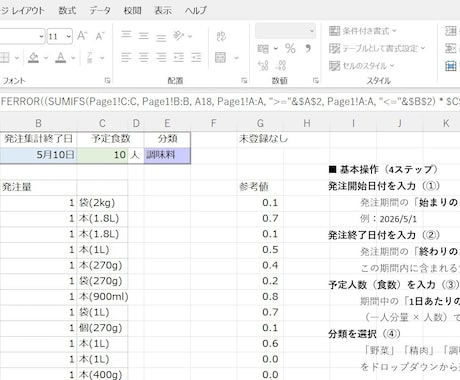Open the font settings dialog launcher
The image size is (460, 380).
[107, 80]
